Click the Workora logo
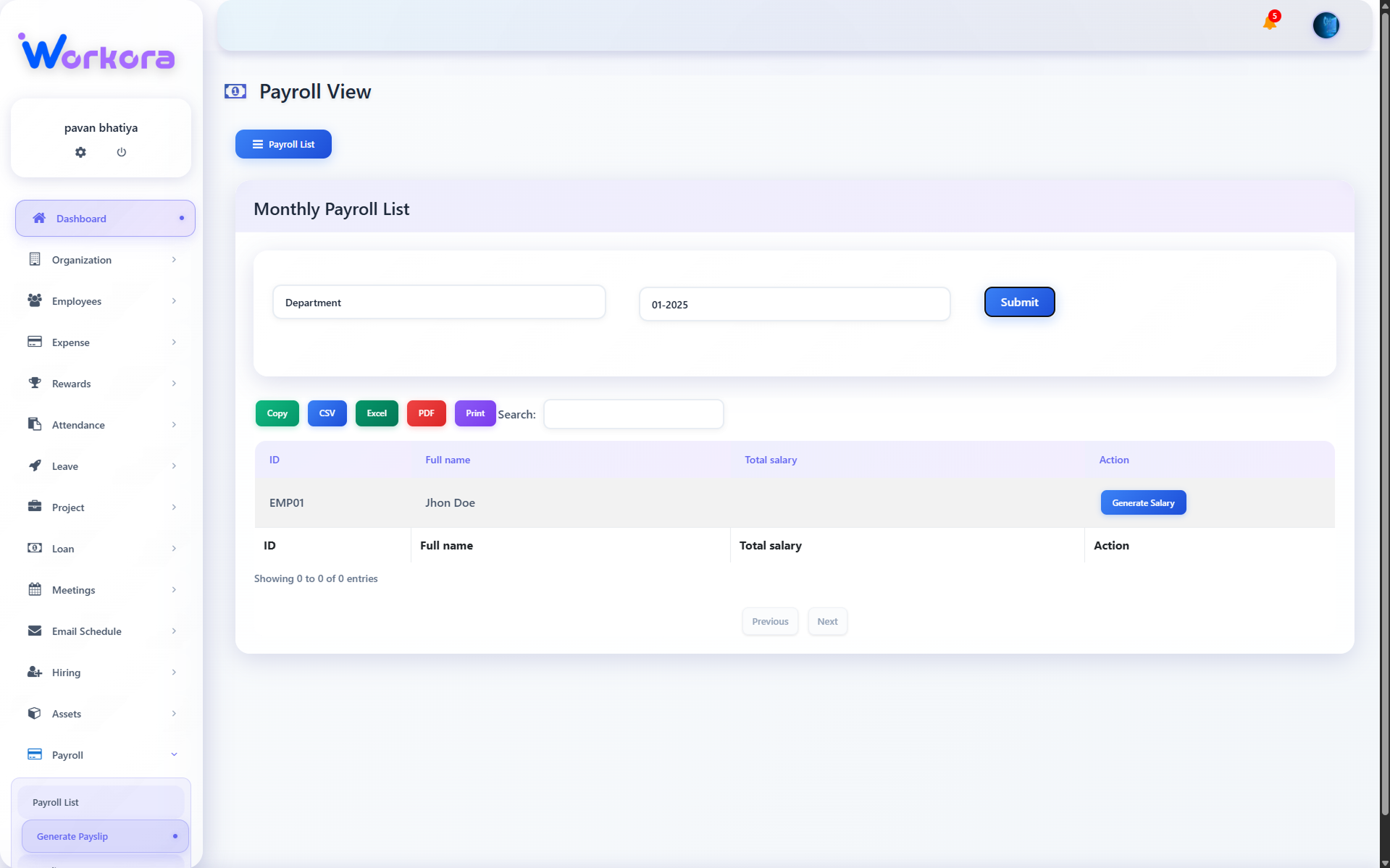The image size is (1390, 868). point(98,52)
